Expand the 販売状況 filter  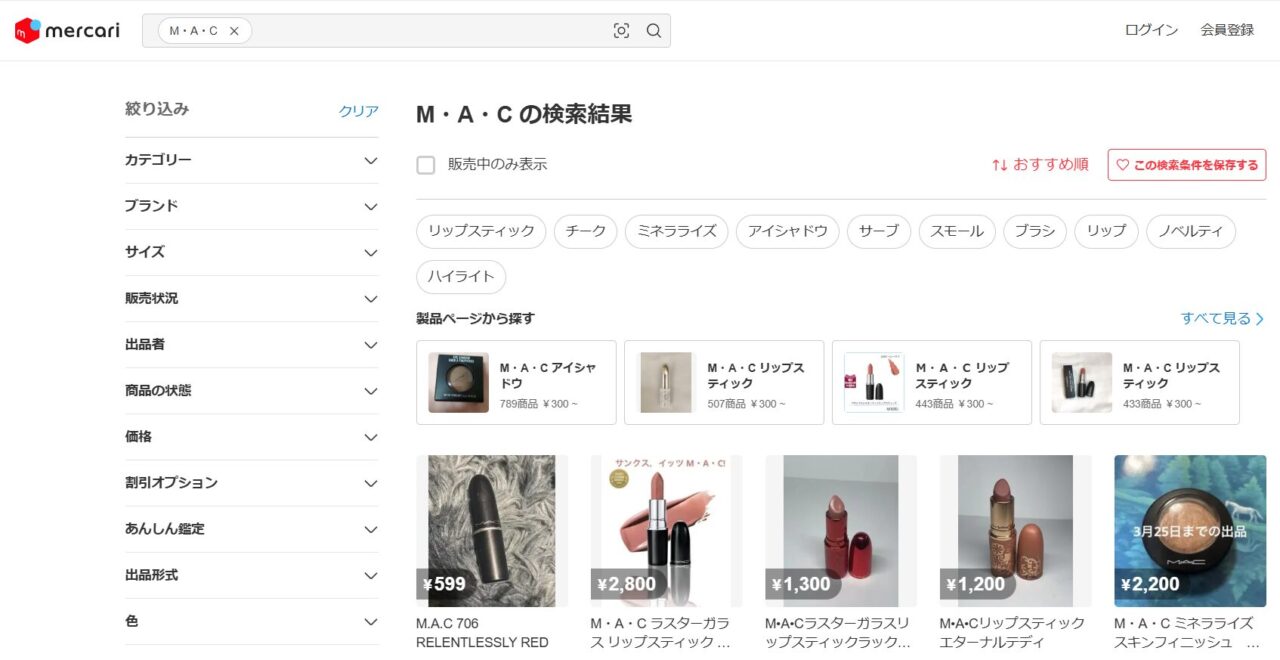click(252, 298)
